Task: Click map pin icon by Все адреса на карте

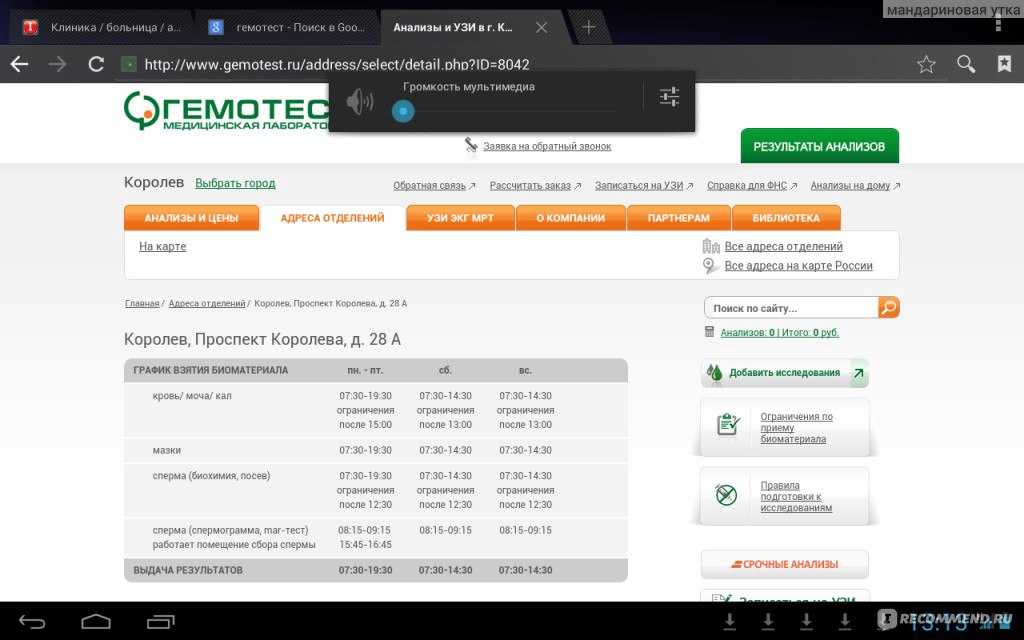Action: (710, 266)
